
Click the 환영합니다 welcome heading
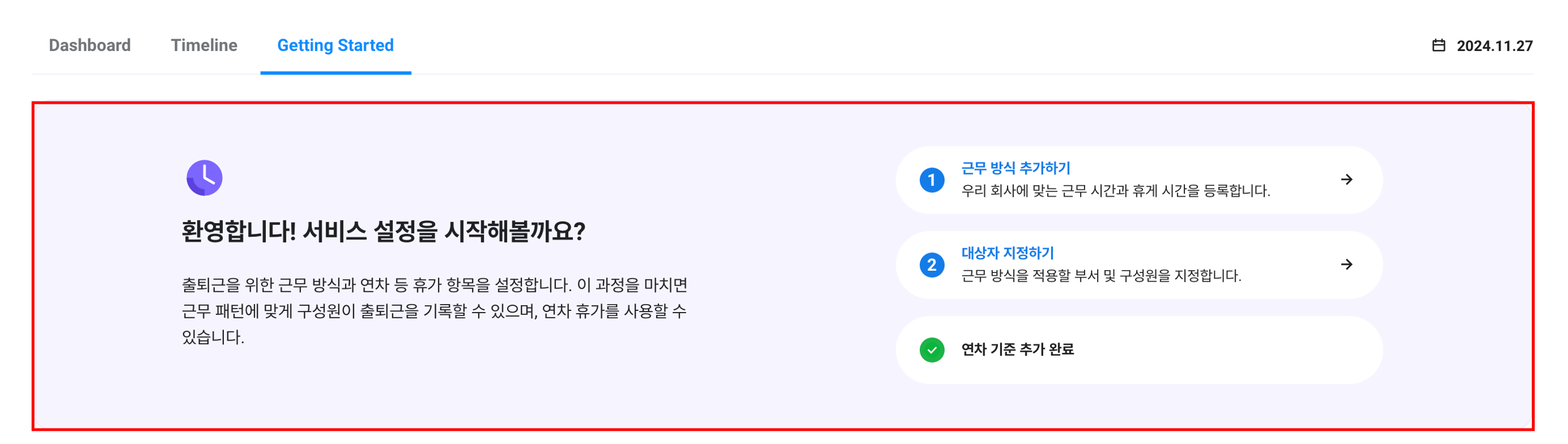[x=384, y=232]
